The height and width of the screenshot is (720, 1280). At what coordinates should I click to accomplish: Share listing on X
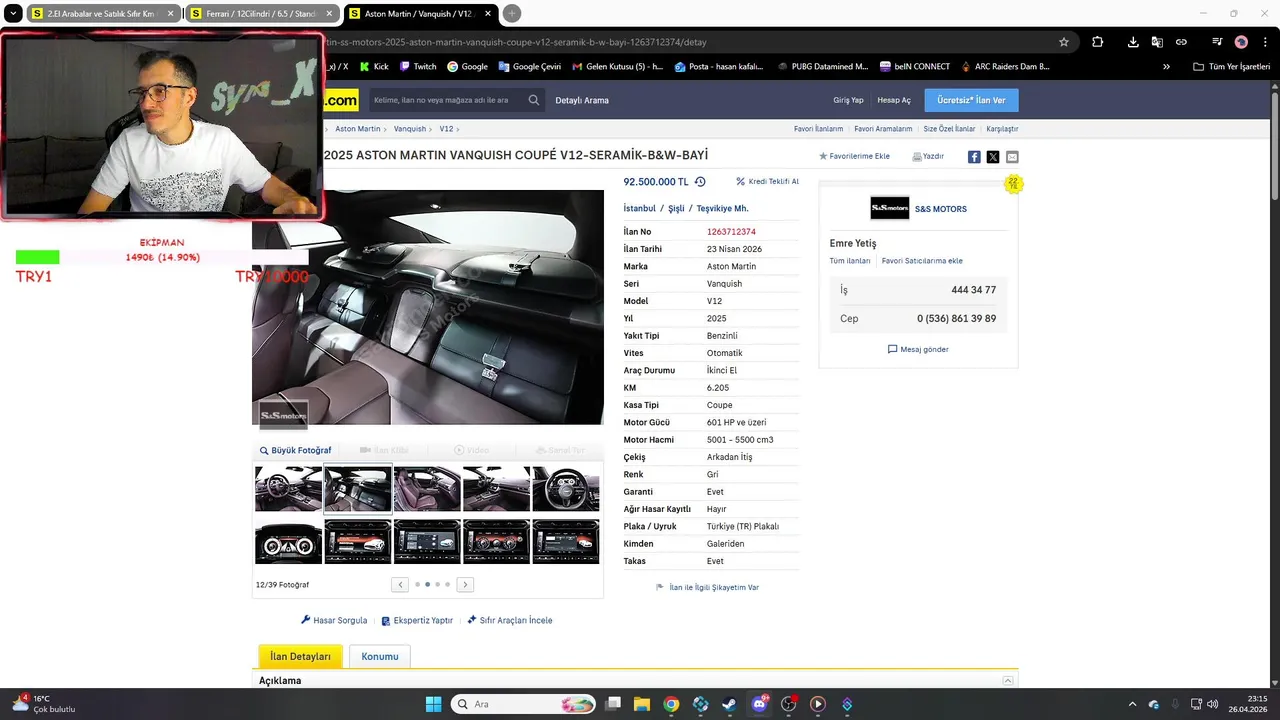[x=993, y=157]
